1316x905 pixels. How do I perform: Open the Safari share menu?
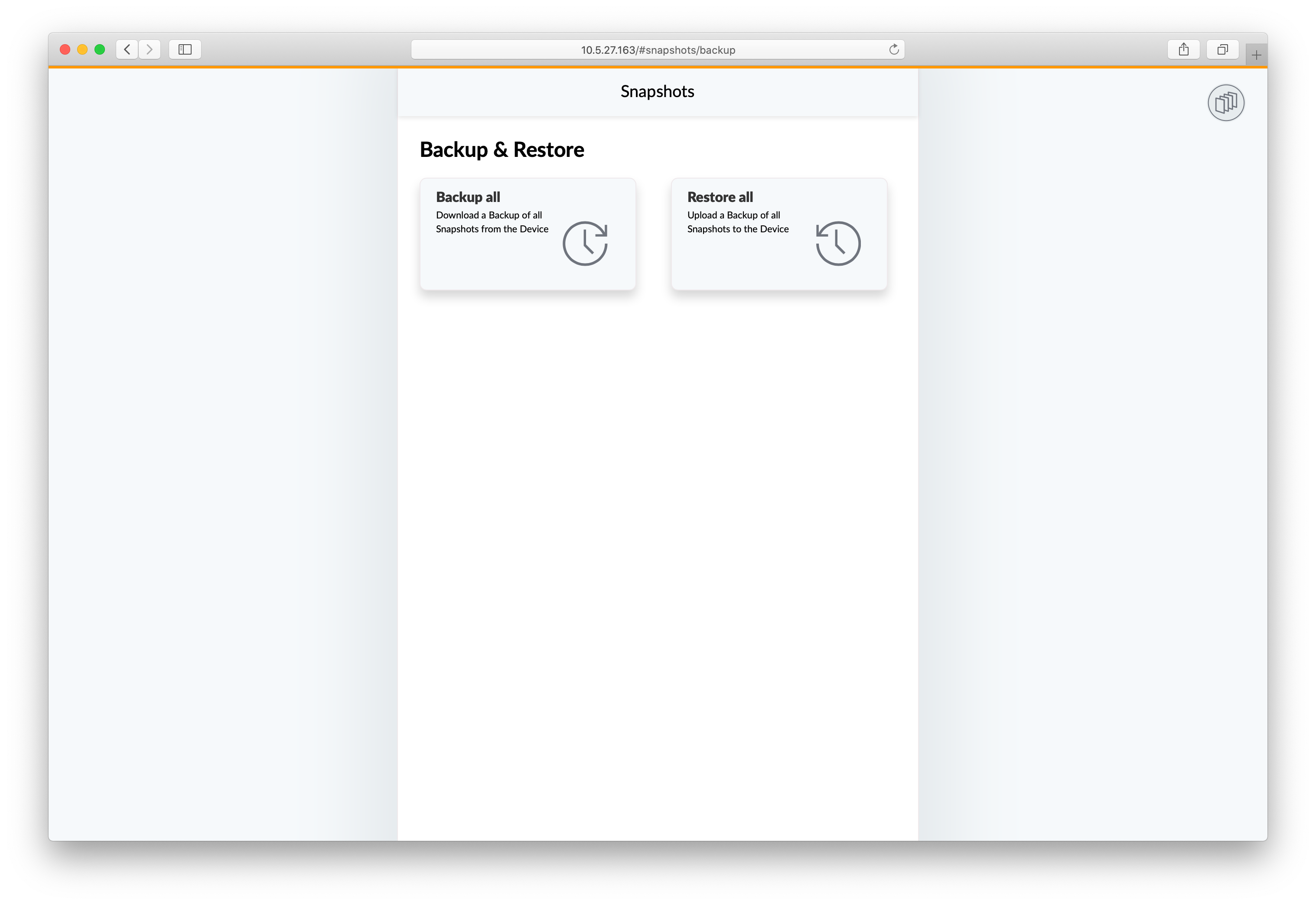(x=1183, y=49)
